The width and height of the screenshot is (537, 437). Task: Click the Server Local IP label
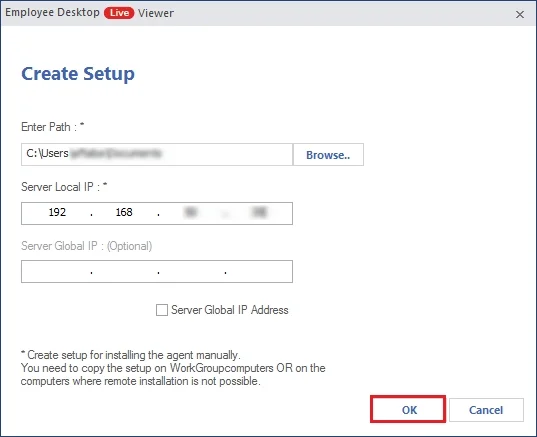64,187
